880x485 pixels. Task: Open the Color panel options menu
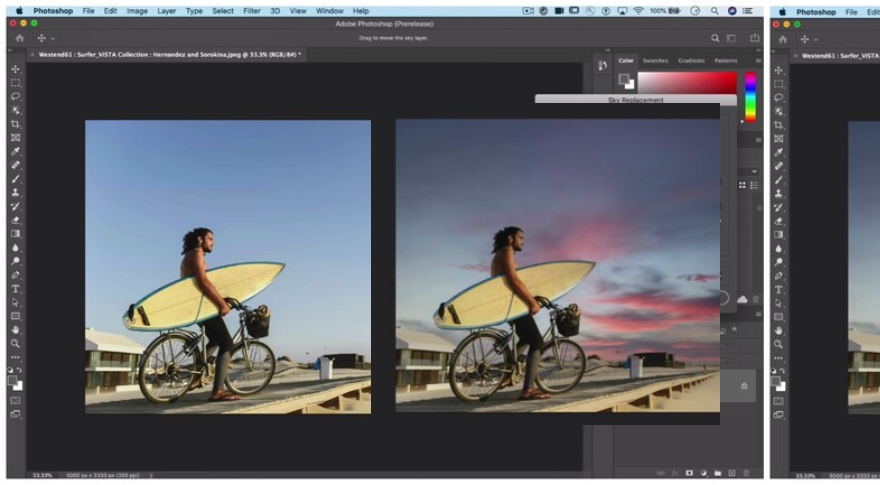(757, 61)
